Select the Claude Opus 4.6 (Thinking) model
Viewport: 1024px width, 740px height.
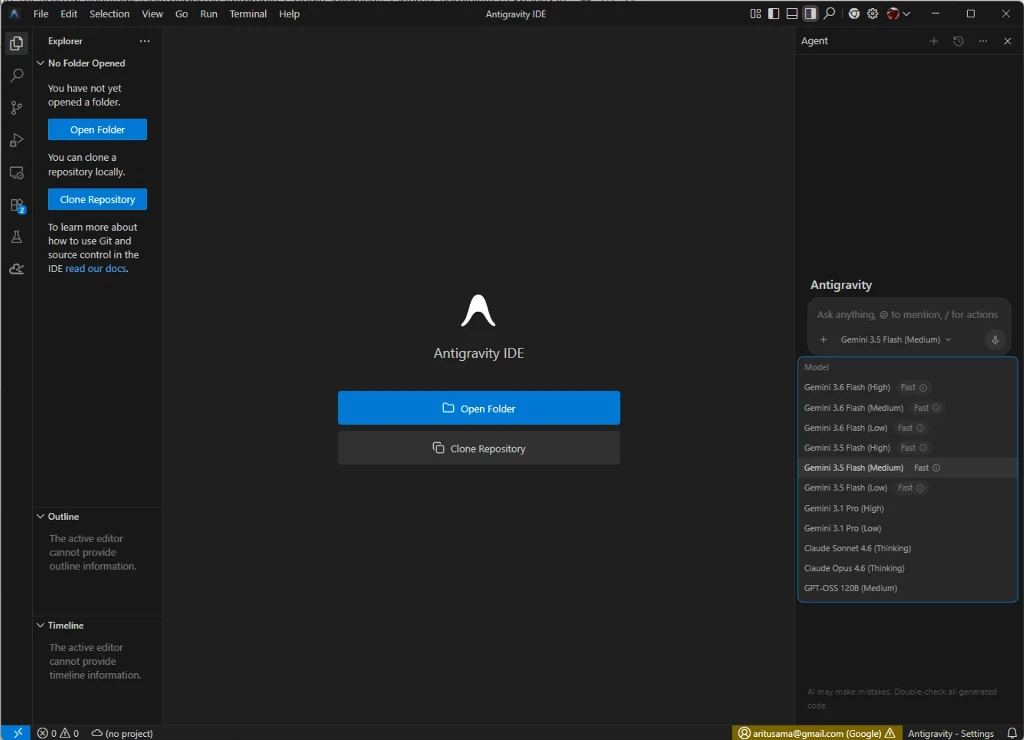click(x=907, y=568)
